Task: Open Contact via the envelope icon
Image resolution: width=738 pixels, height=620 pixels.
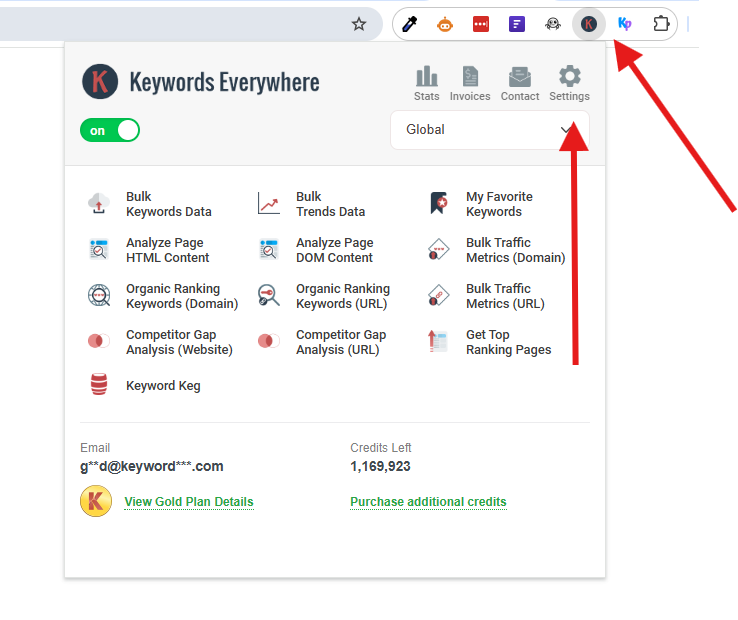Action: 520,77
